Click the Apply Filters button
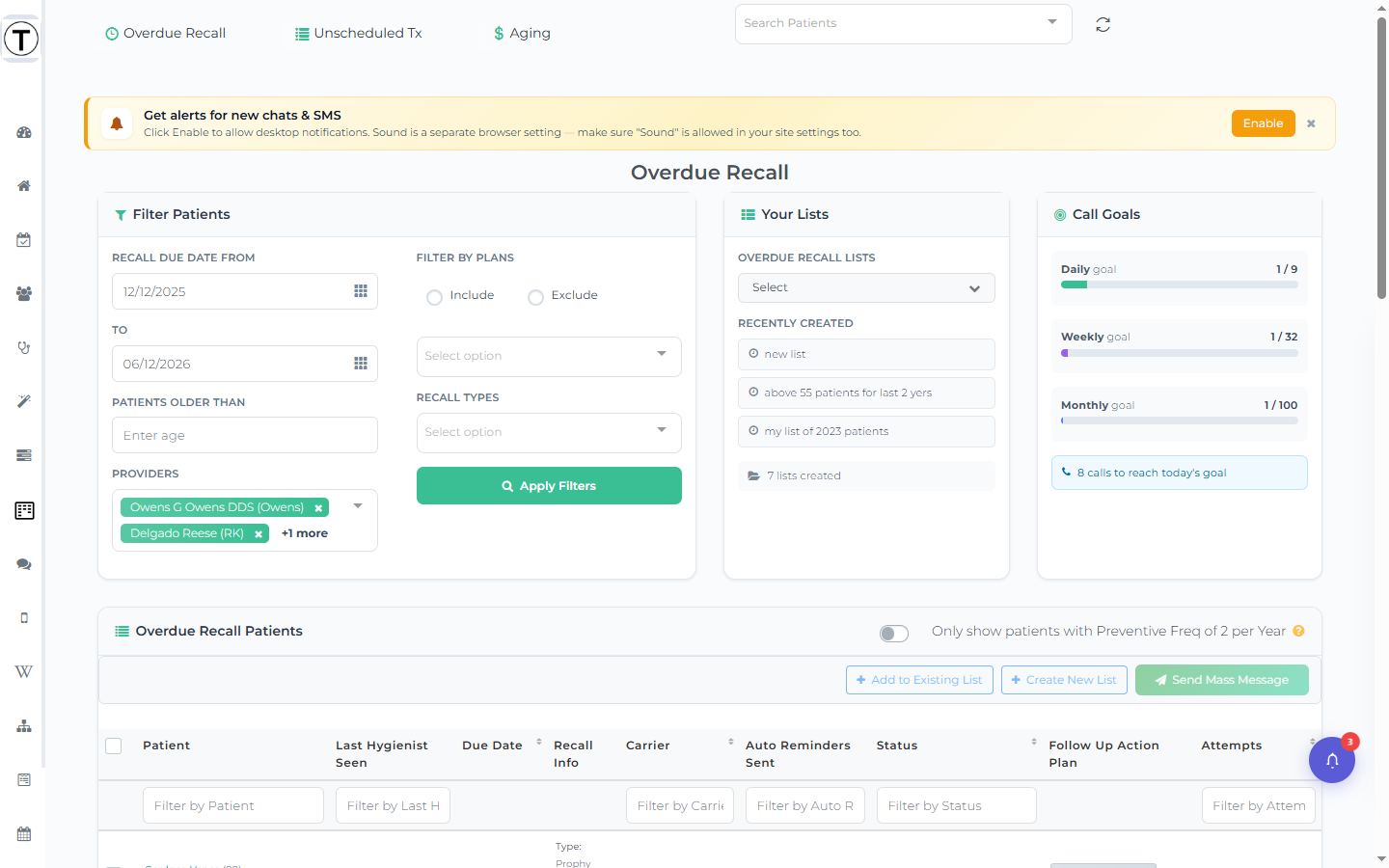This screenshot has width=1389, height=868. point(549,486)
